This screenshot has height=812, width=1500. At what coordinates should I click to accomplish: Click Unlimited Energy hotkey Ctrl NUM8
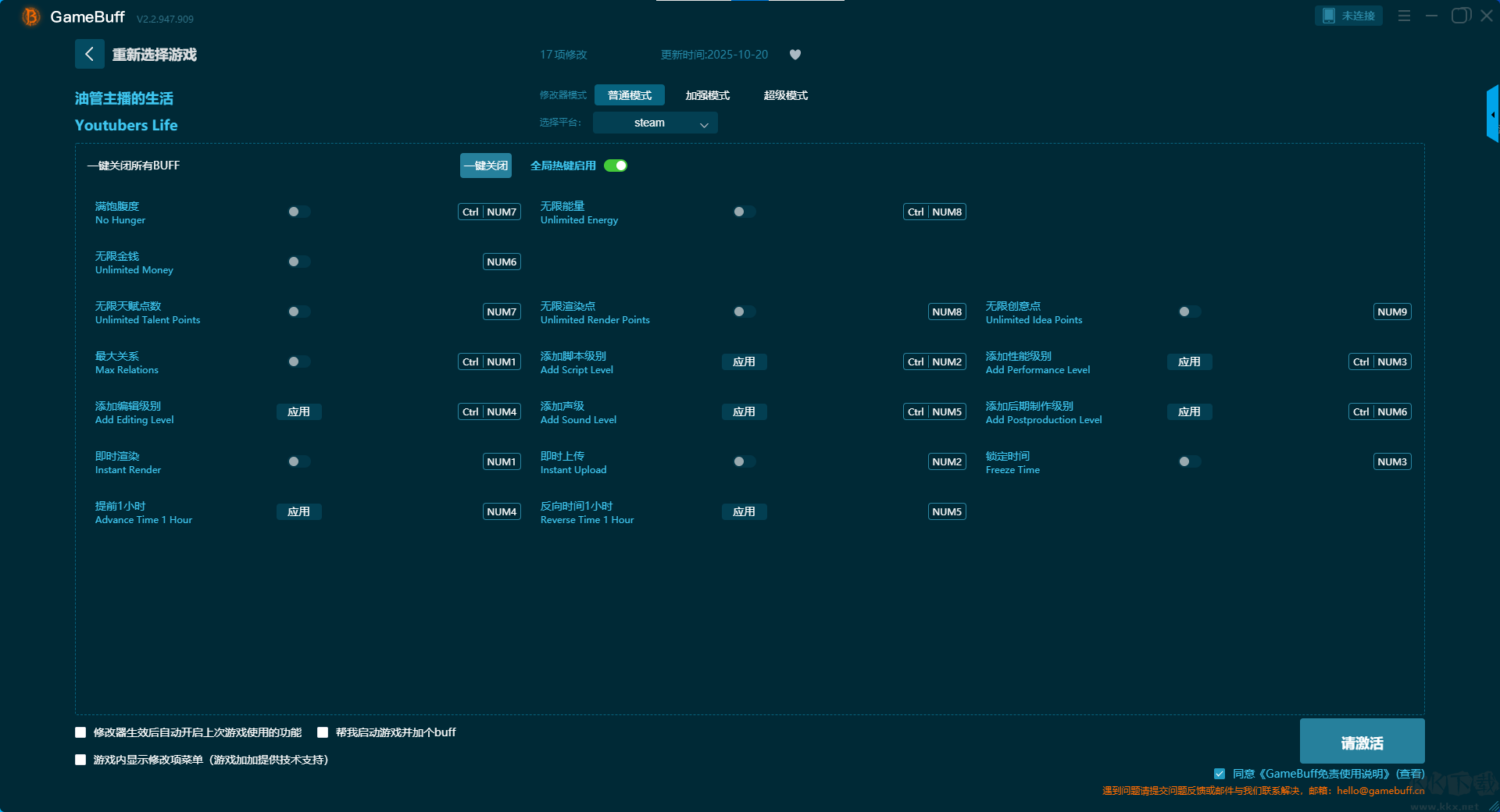[x=934, y=212]
